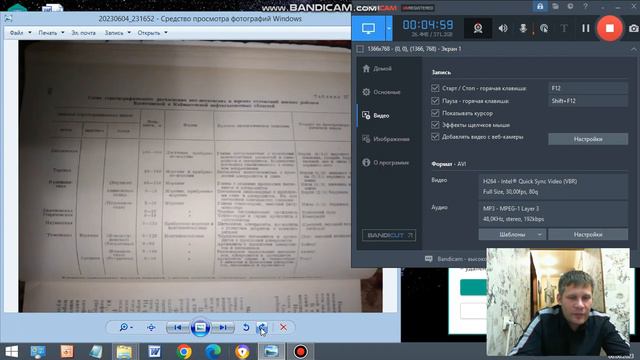The width and height of the screenshot is (640, 360).
Task: Go to the previous photo
Action: [x=178, y=327]
